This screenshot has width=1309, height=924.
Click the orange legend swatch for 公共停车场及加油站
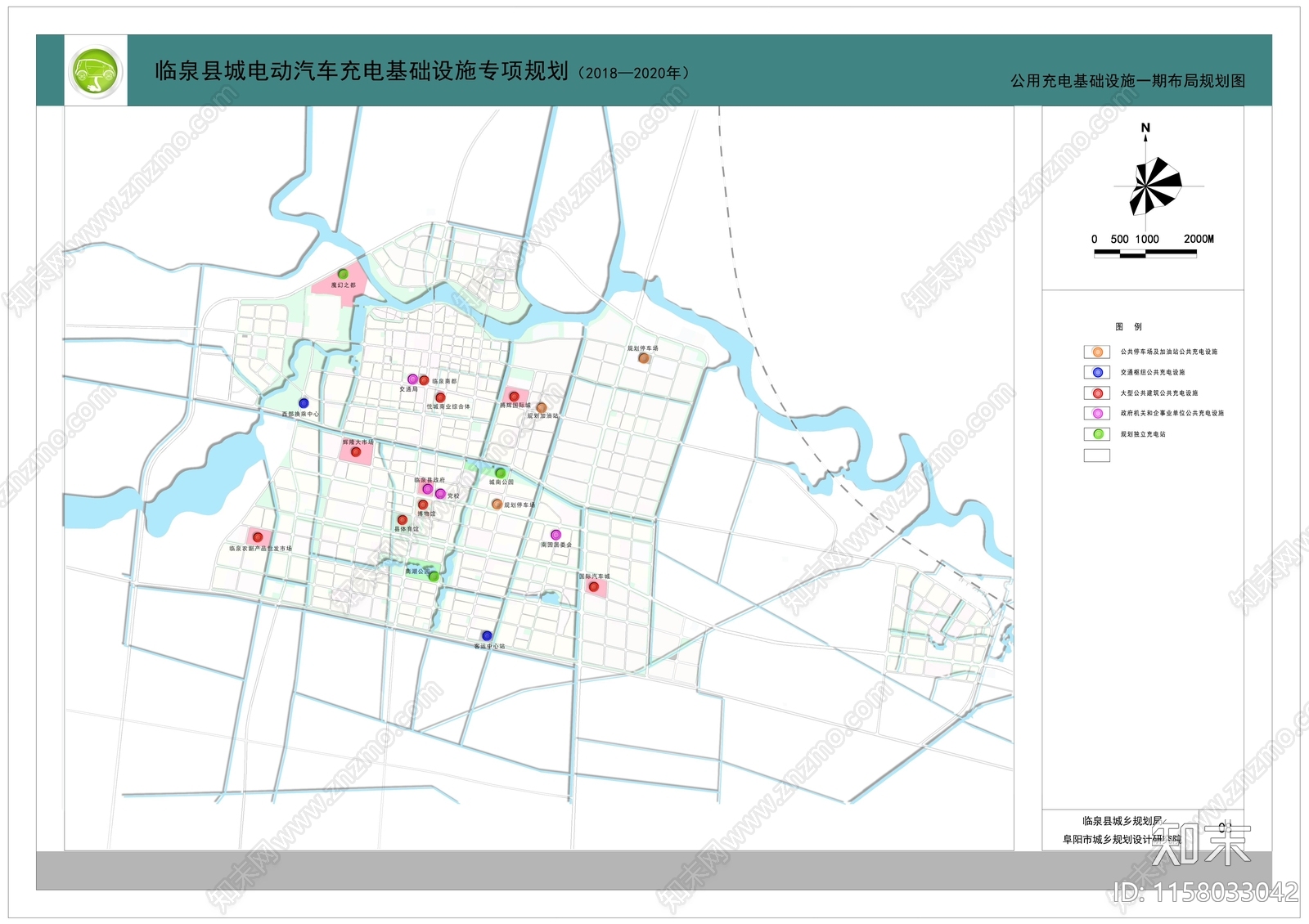tap(1097, 352)
